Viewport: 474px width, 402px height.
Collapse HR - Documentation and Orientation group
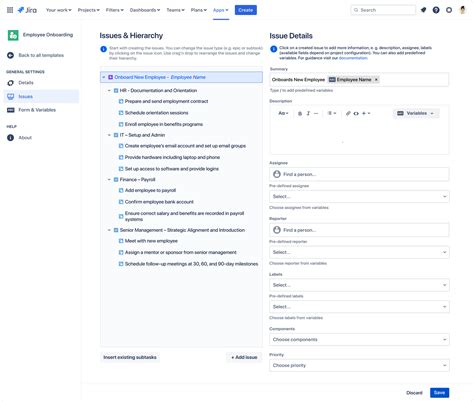click(109, 91)
